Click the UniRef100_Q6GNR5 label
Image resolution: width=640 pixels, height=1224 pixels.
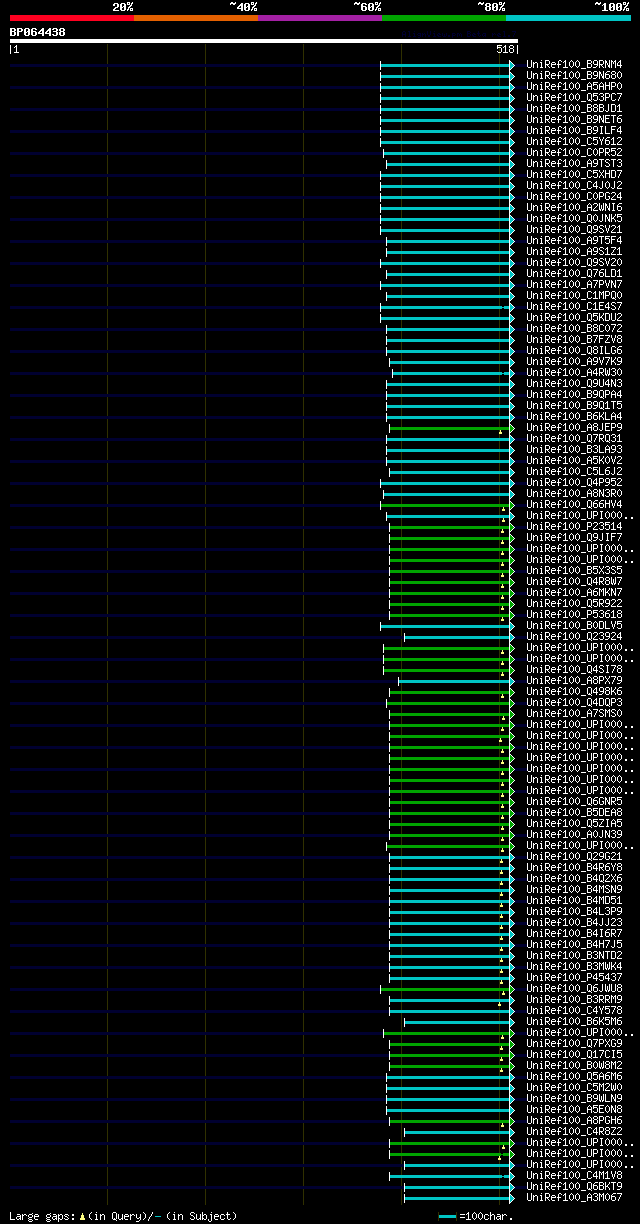(574, 801)
